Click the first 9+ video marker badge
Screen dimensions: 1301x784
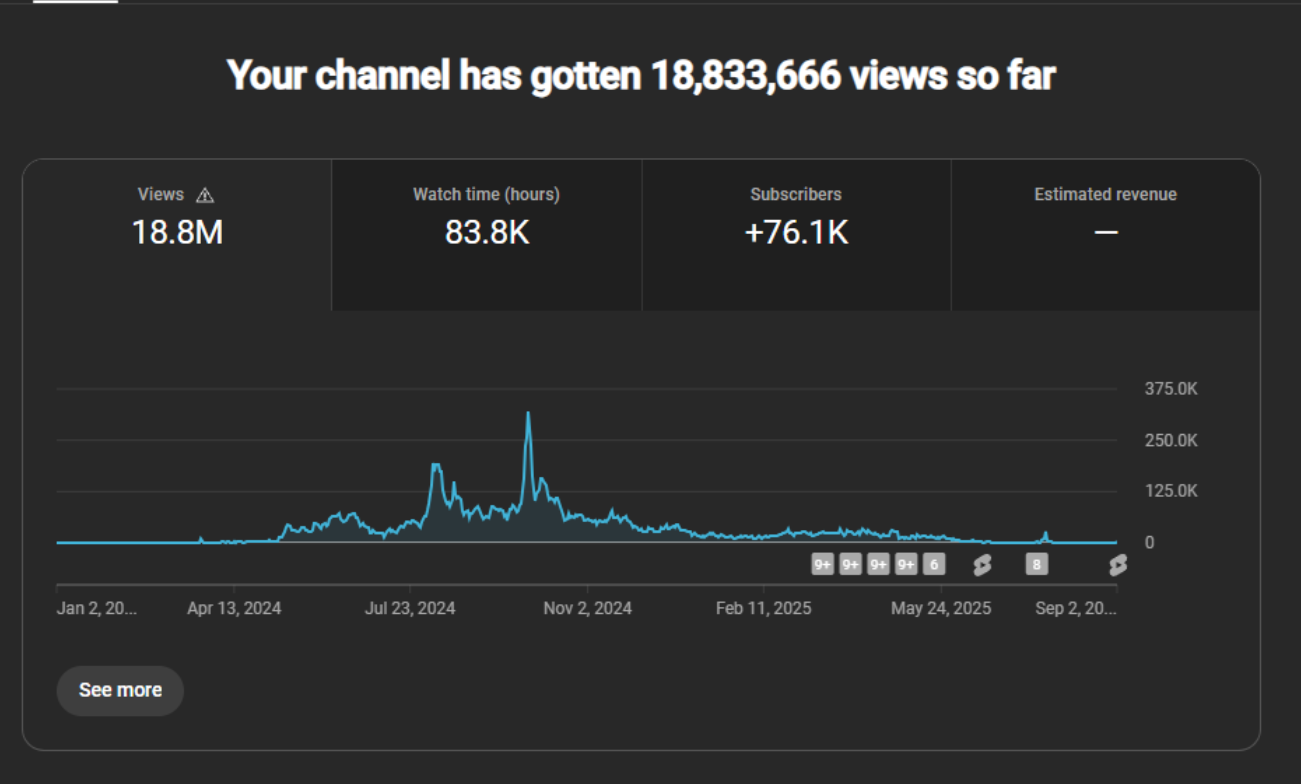(822, 565)
